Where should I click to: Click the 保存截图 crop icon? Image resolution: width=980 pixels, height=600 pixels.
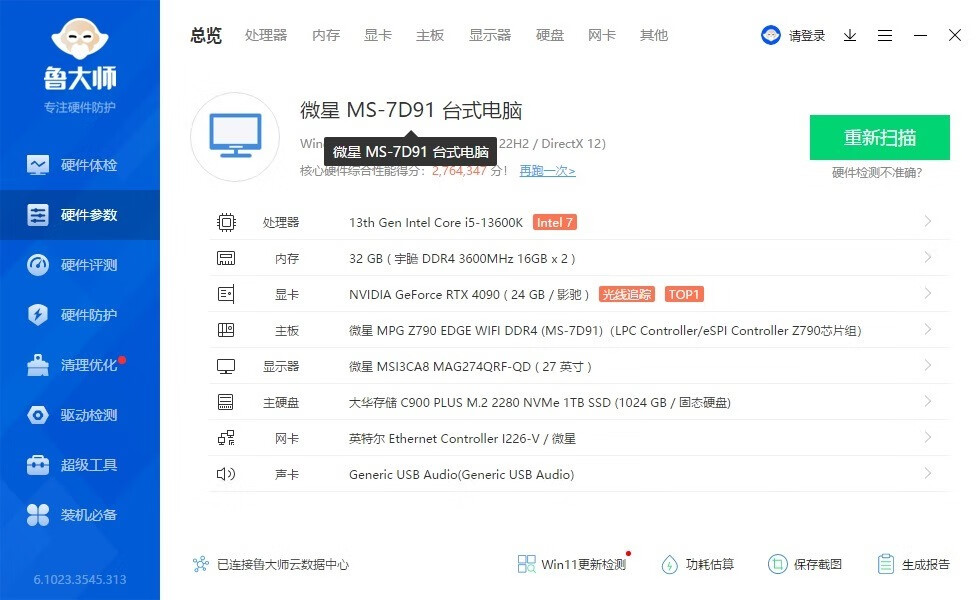pos(778,564)
